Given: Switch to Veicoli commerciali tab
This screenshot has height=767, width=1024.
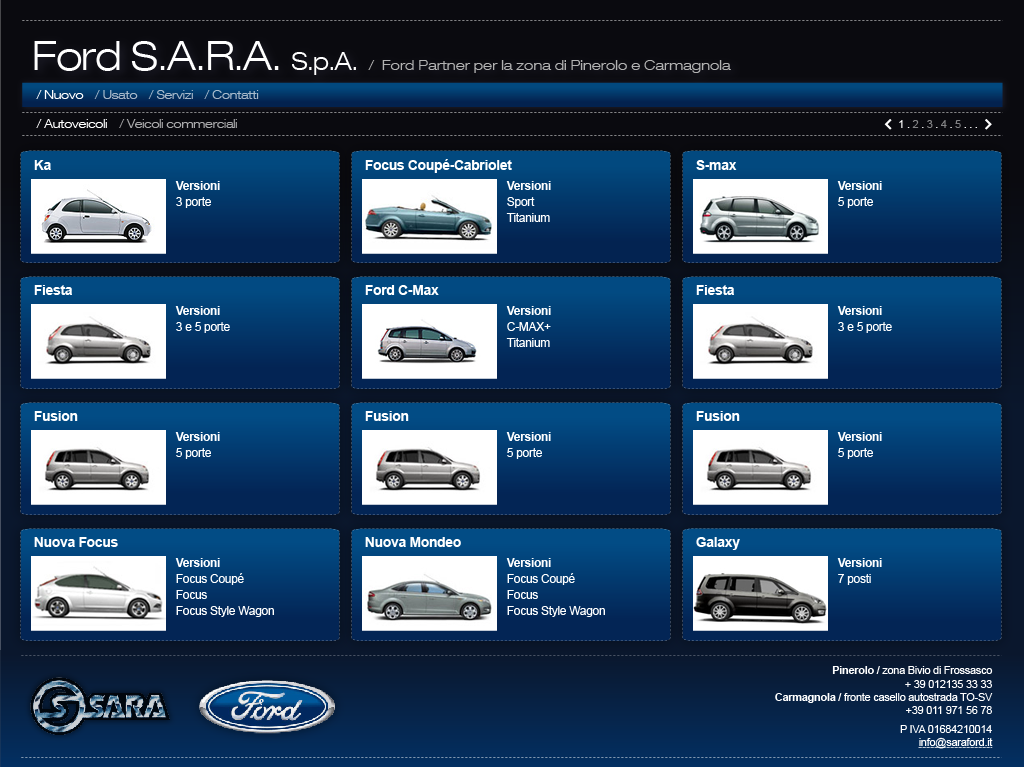Looking at the screenshot, I should [180, 124].
